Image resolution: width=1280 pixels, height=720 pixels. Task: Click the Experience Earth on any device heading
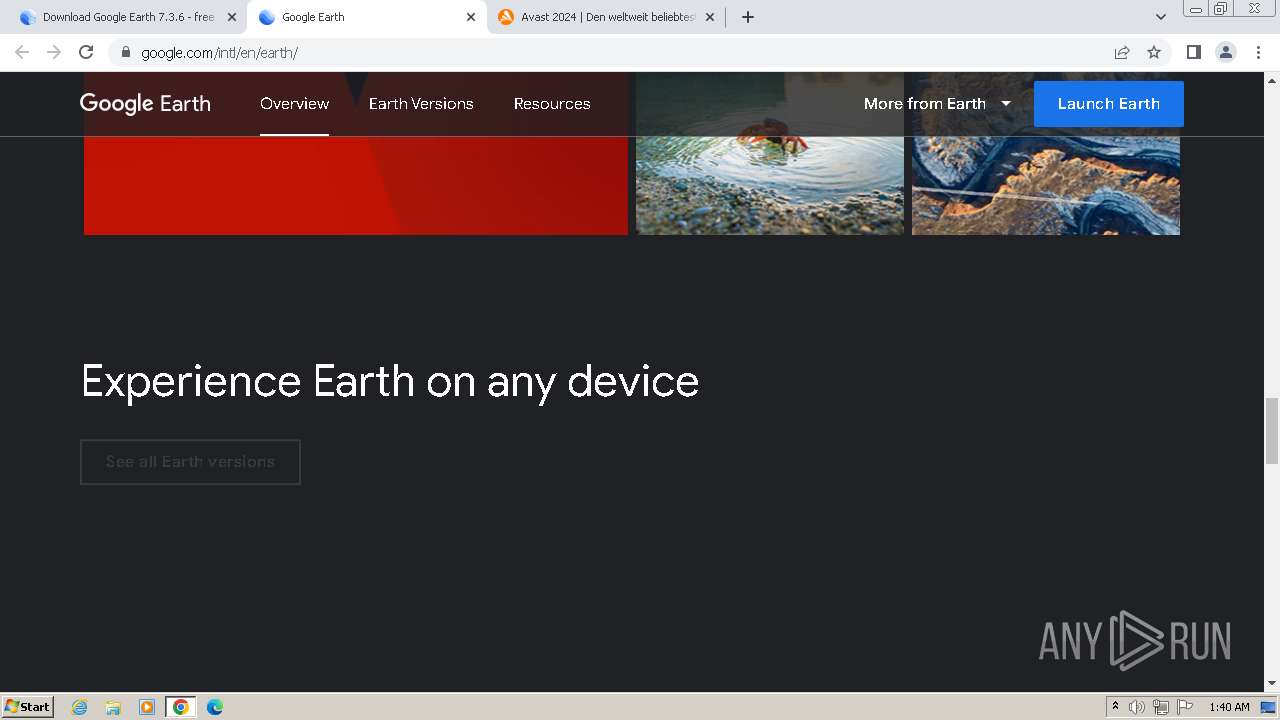tap(390, 382)
